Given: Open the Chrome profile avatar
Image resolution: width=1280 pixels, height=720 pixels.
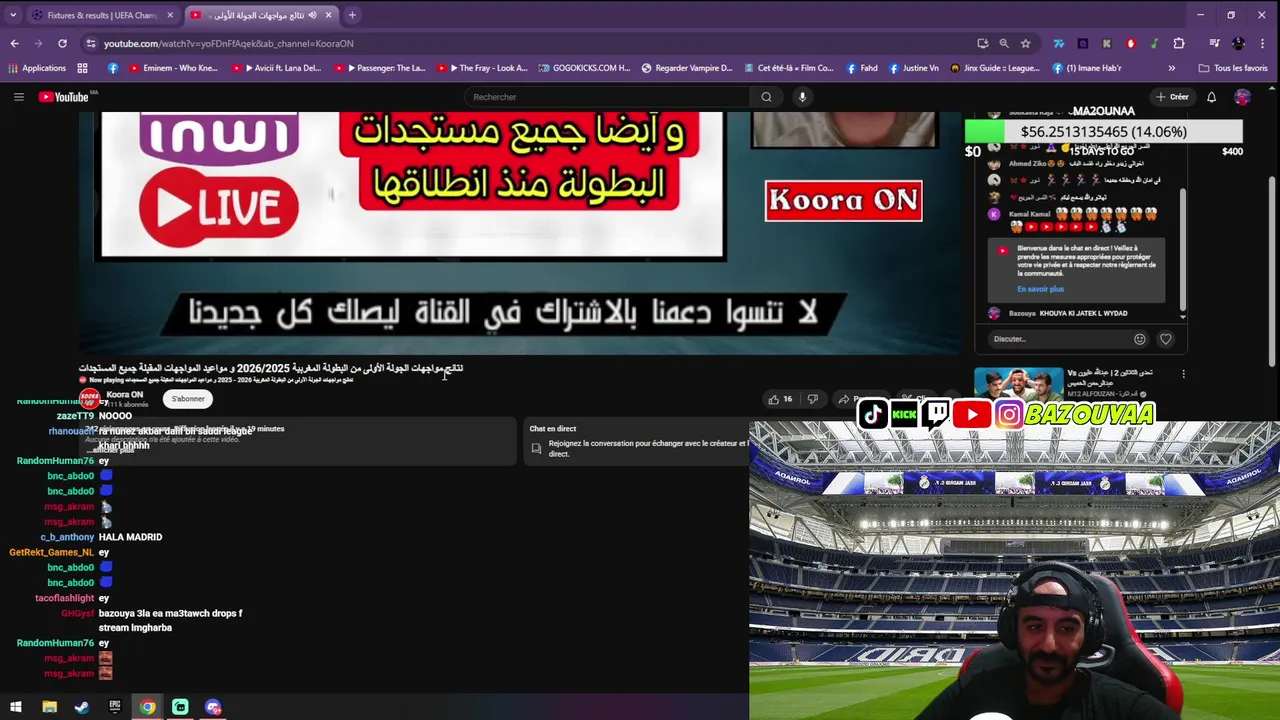Looking at the screenshot, I should [1239, 44].
